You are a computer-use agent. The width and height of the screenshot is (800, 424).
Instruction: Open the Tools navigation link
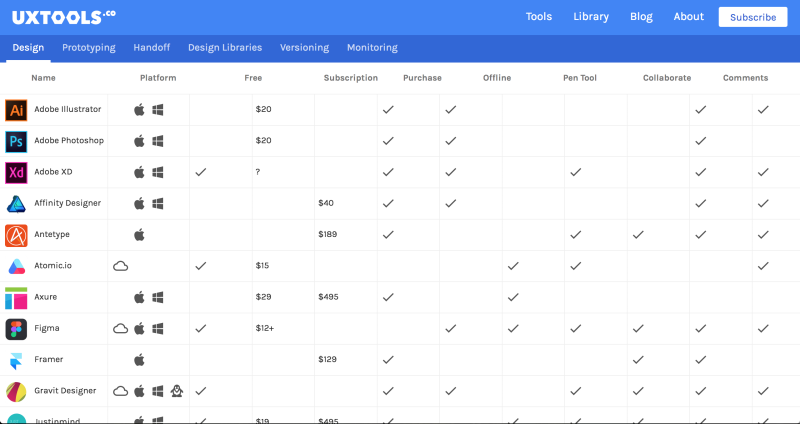click(539, 17)
